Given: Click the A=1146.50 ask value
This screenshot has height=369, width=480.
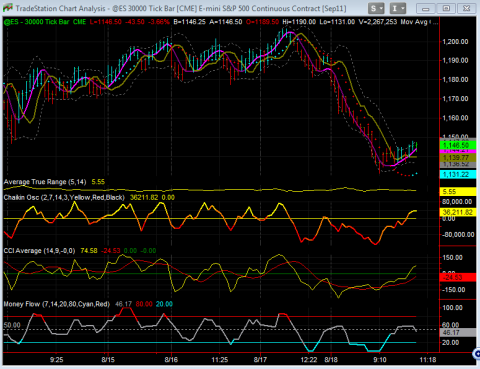Looking at the screenshot, I should point(226,22).
